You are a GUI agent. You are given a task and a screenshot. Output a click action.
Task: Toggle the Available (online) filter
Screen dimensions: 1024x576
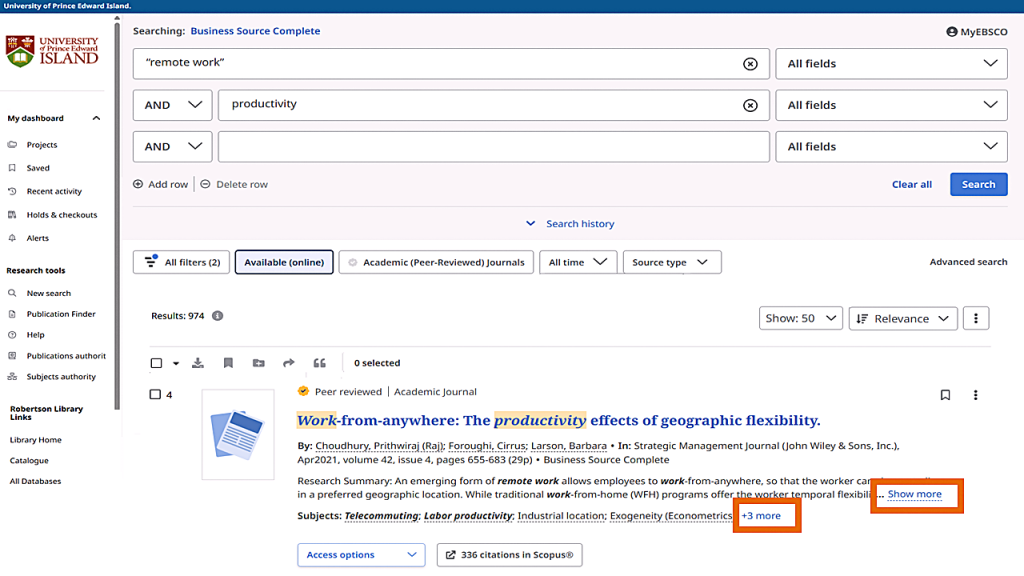point(284,262)
